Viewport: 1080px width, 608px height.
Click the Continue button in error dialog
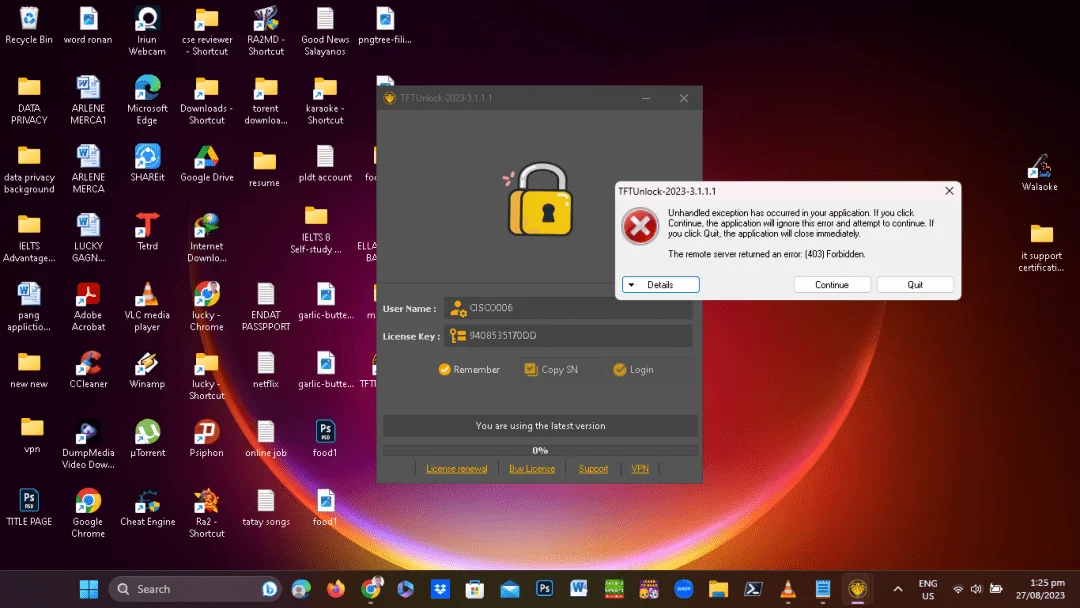point(831,284)
